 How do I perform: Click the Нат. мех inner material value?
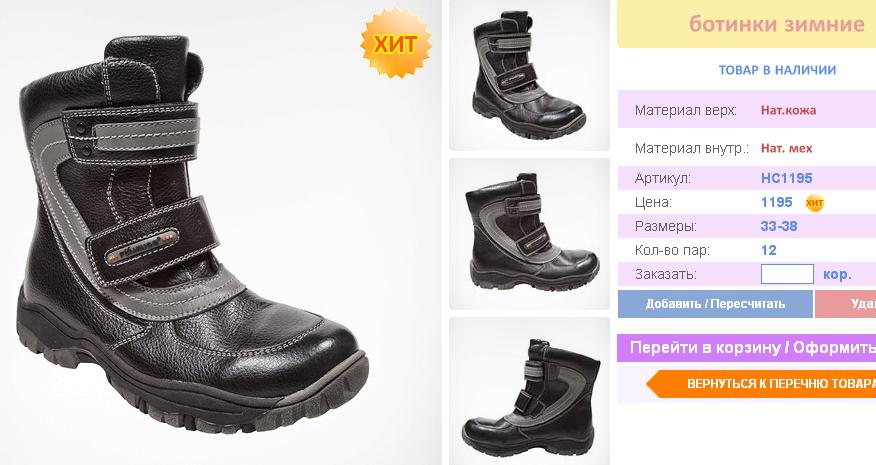(x=786, y=149)
